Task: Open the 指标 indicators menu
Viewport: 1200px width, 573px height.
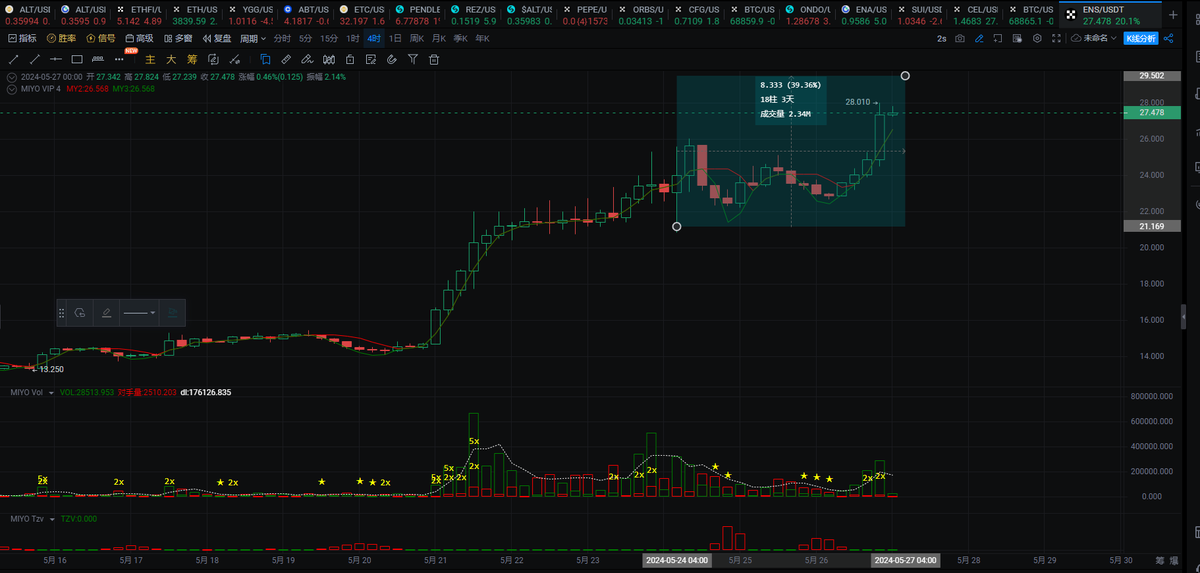Action: point(23,38)
